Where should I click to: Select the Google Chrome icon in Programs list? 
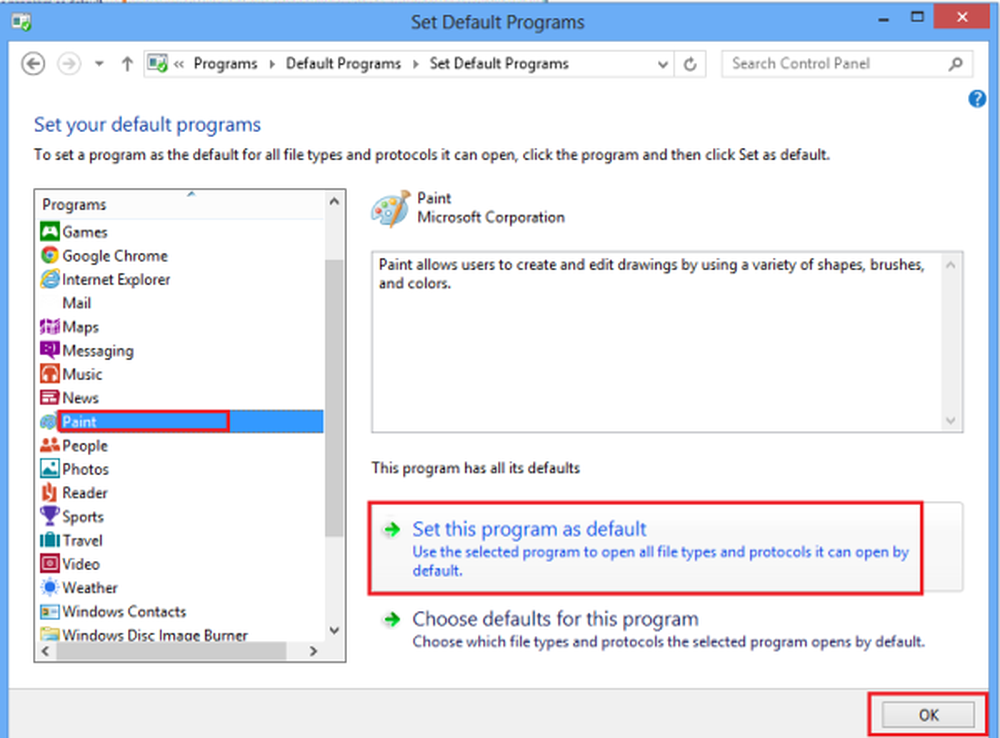(50, 256)
